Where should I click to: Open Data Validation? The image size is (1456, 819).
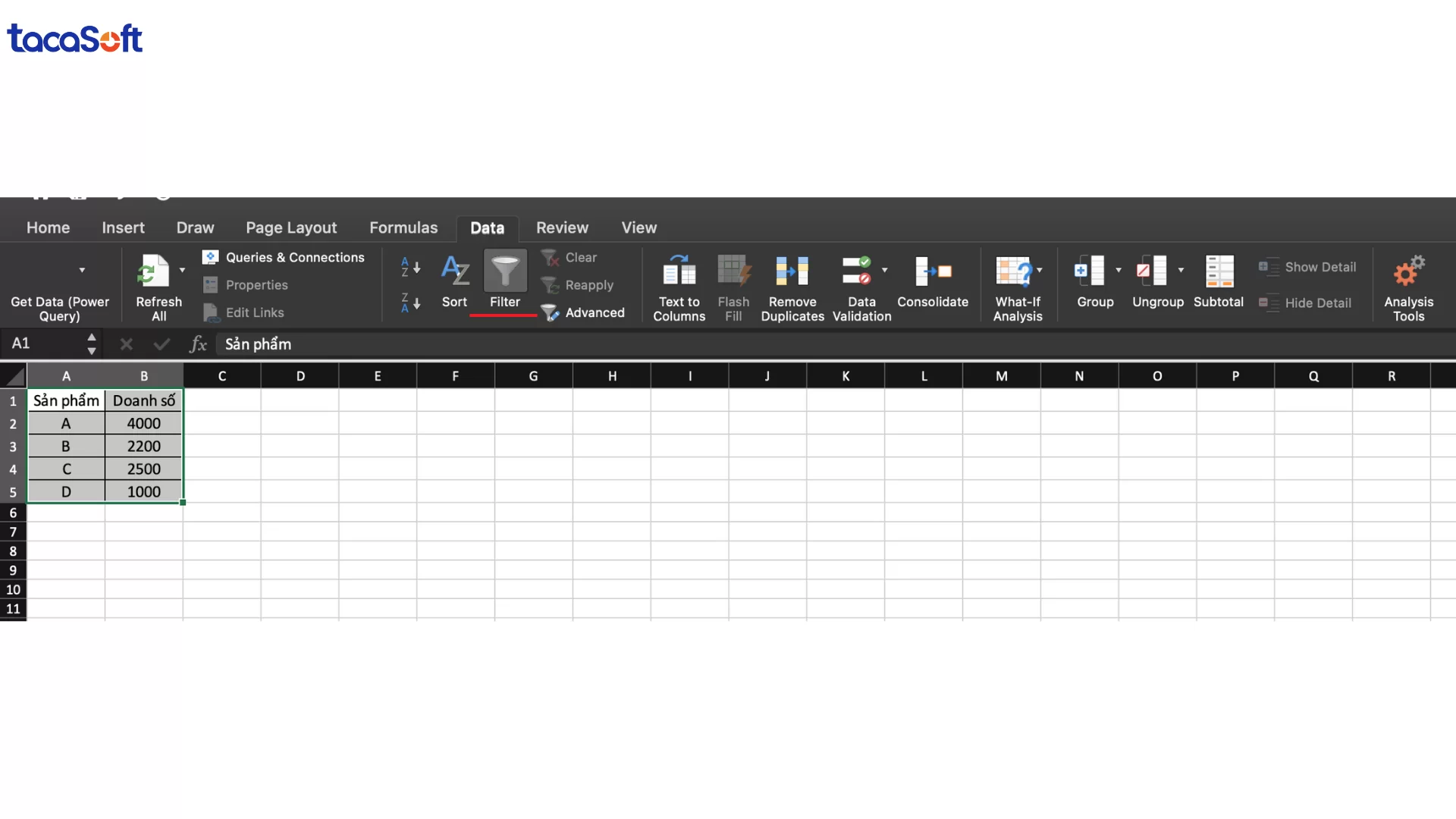click(858, 287)
